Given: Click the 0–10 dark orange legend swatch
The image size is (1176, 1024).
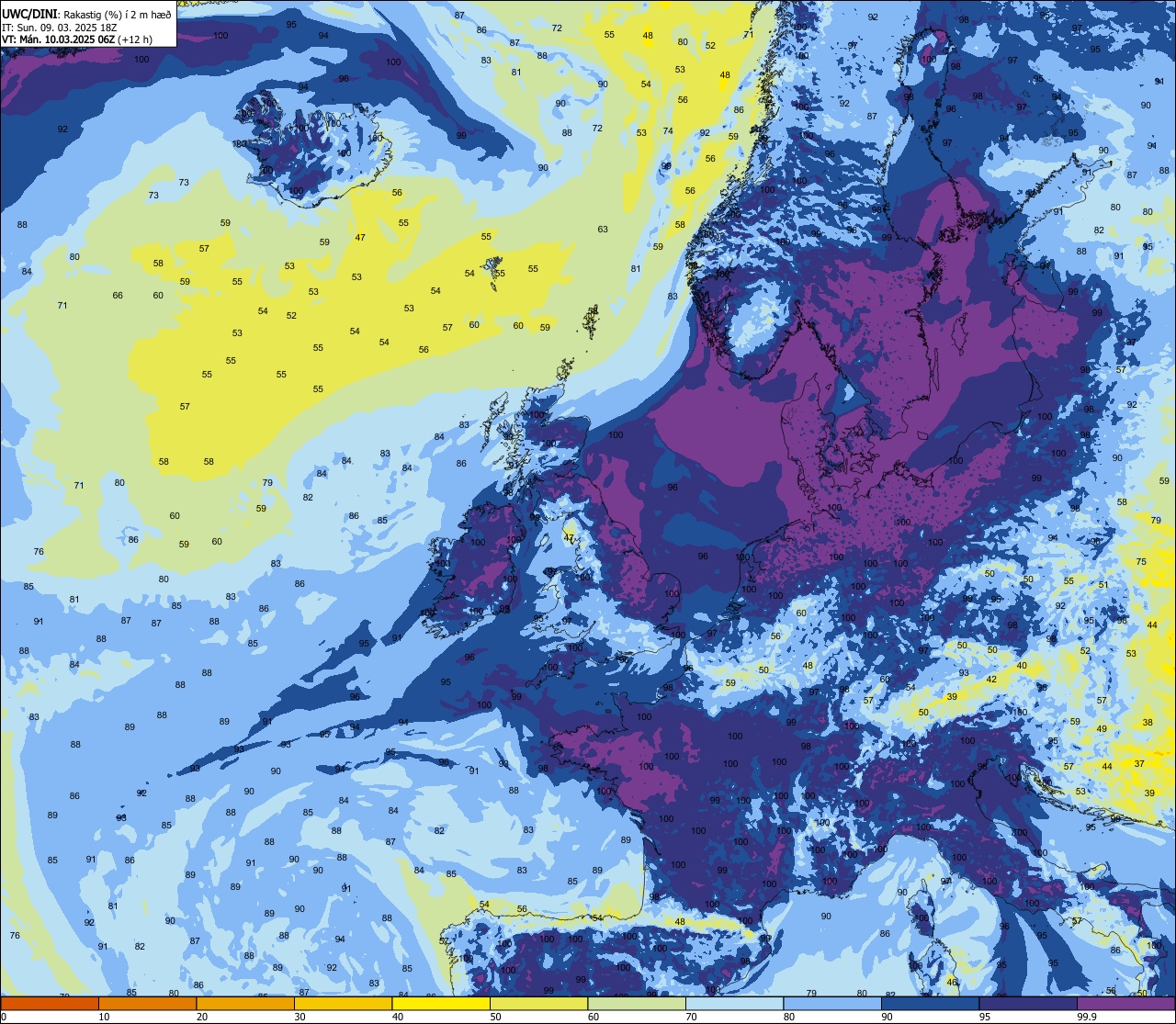Looking at the screenshot, I should tap(50, 1003).
